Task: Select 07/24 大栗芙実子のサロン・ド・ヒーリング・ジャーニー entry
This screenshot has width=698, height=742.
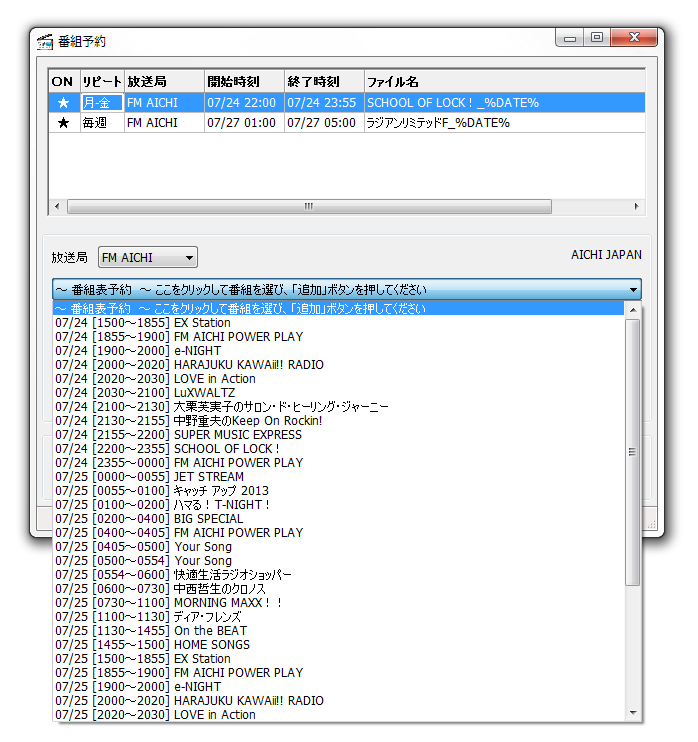Action: point(338,406)
